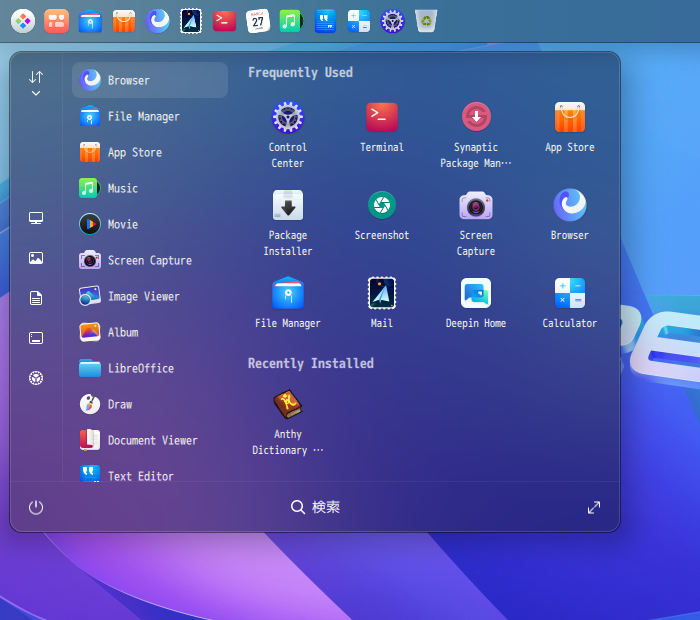Open the Documents sidebar shortcut icon
Image resolution: width=700 pixels, height=620 pixels.
click(36, 298)
